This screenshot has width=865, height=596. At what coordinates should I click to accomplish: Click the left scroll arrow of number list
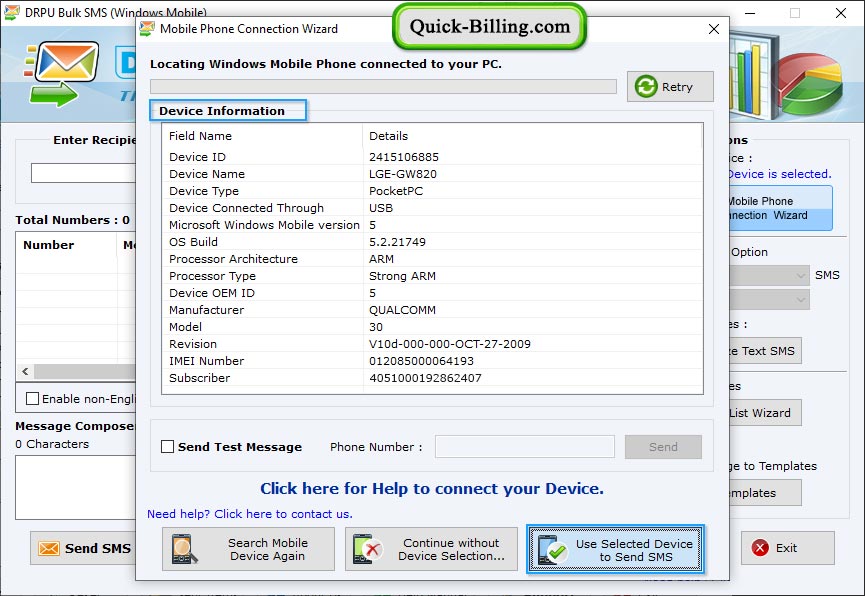click(x=25, y=371)
